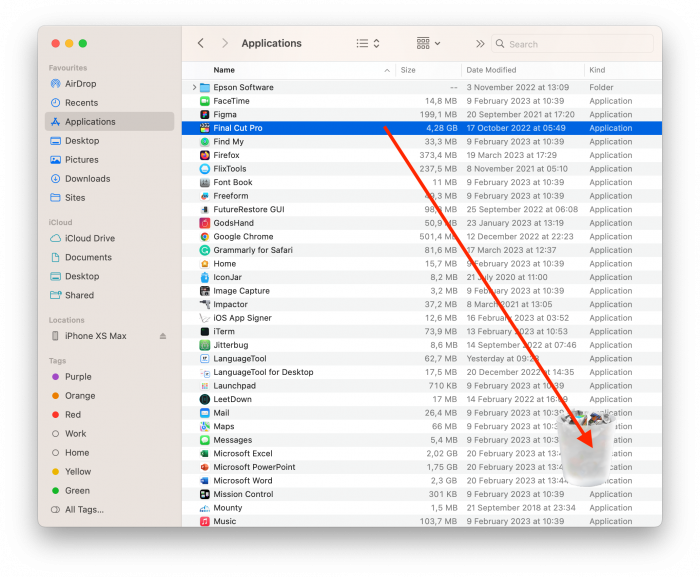This screenshot has height=577, width=700.
Task: Sort by the Name column header
Action: [x=224, y=70]
